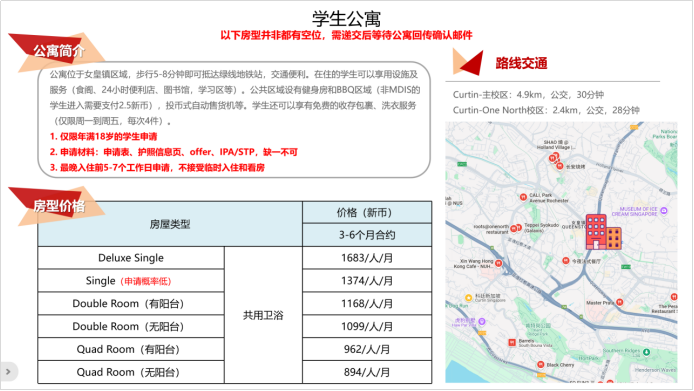Select the Master Prata restaurant pin

[x=619, y=302]
